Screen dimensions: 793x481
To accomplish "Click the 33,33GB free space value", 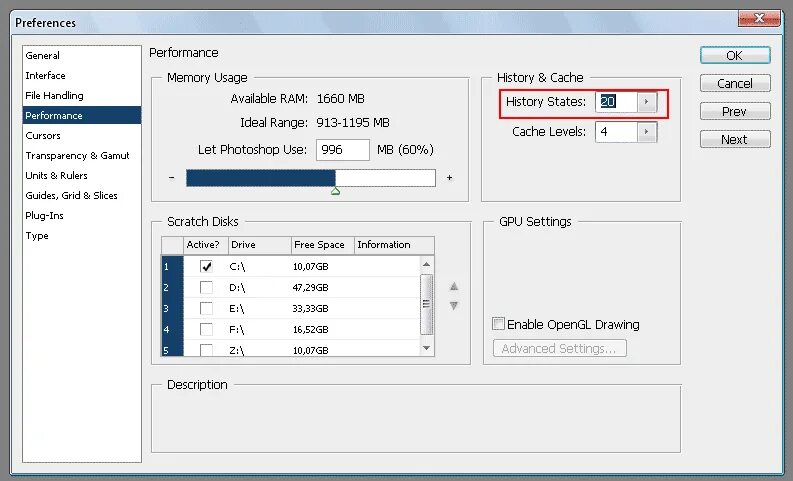I will pos(311,309).
